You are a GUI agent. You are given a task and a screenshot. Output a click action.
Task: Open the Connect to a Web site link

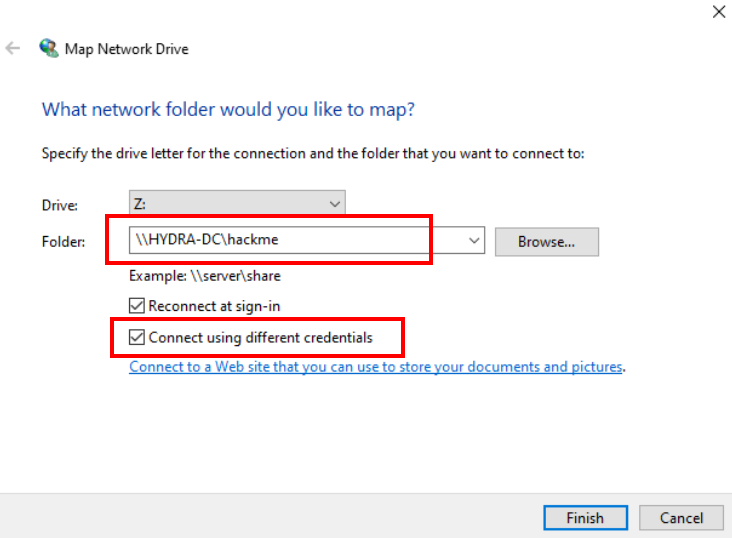376,367
